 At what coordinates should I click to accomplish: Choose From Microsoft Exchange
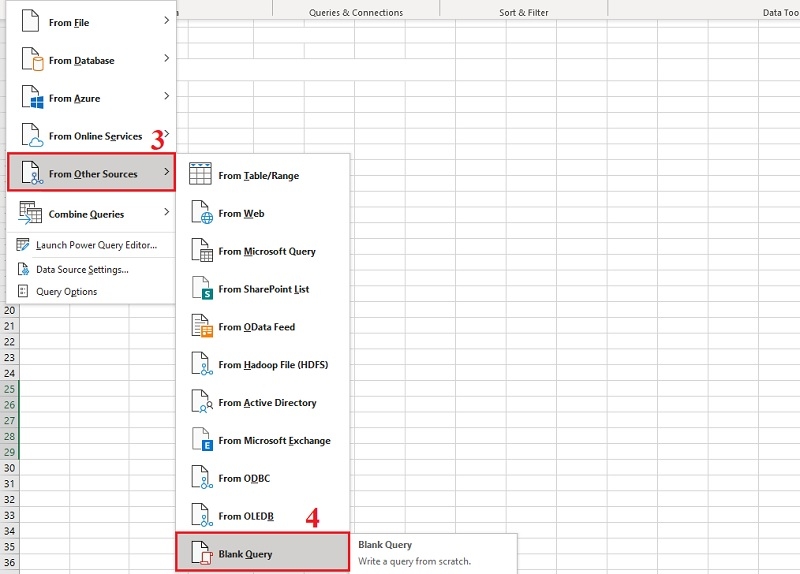[x=263, y=440]
